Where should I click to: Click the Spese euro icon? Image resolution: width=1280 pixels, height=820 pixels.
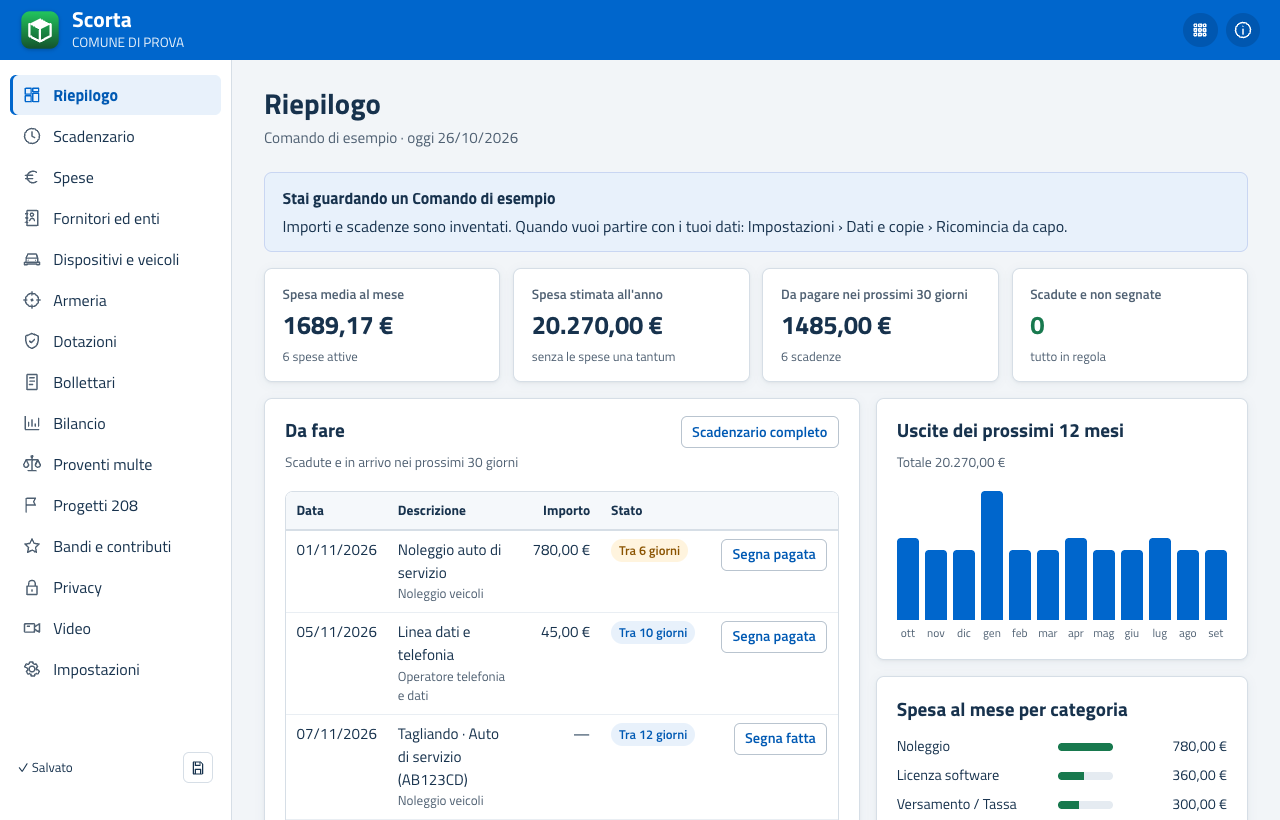click(32, 177)
